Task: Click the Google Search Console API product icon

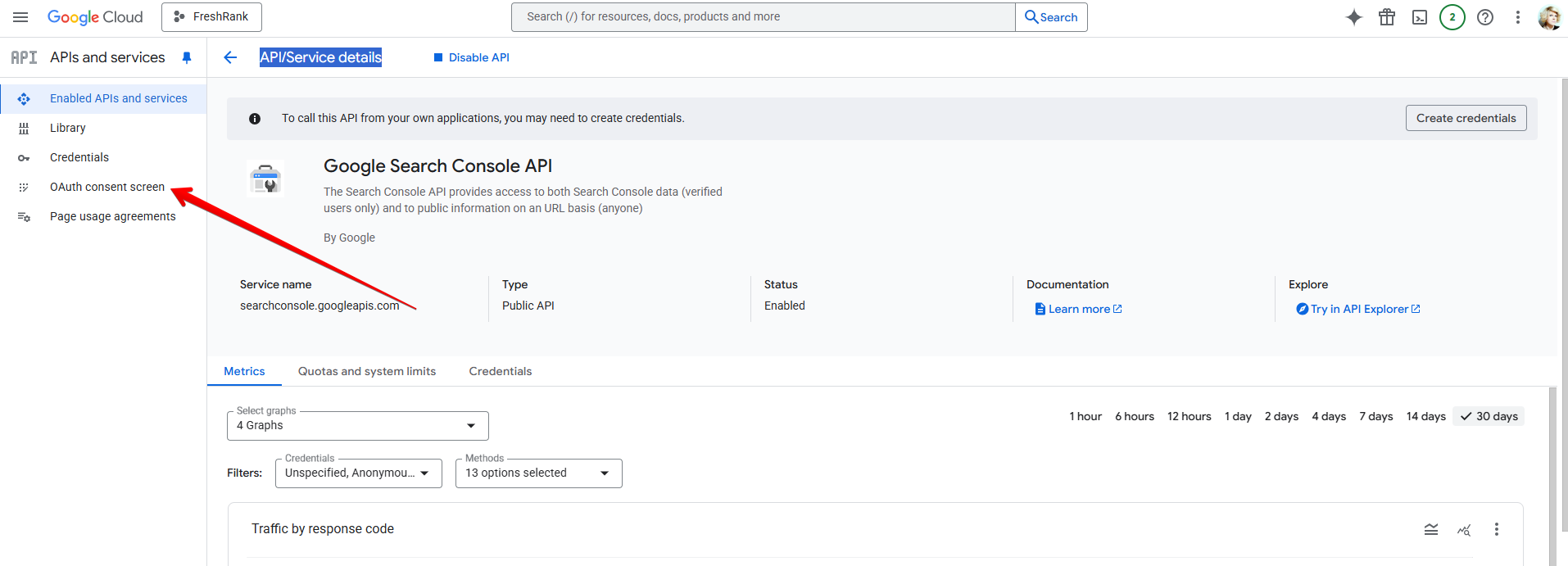Action: 265,179
